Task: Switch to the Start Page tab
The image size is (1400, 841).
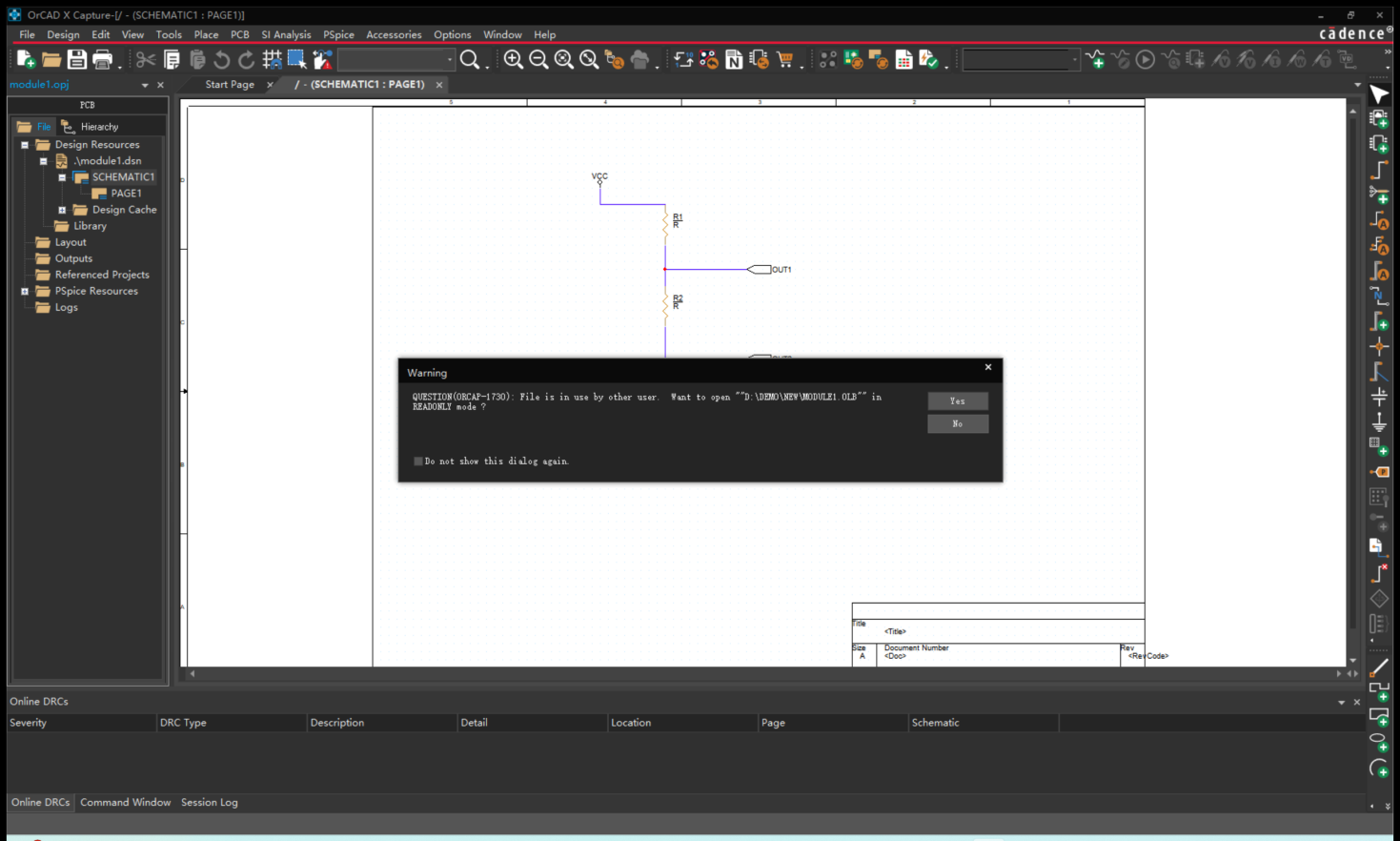Action: (230, 85)
